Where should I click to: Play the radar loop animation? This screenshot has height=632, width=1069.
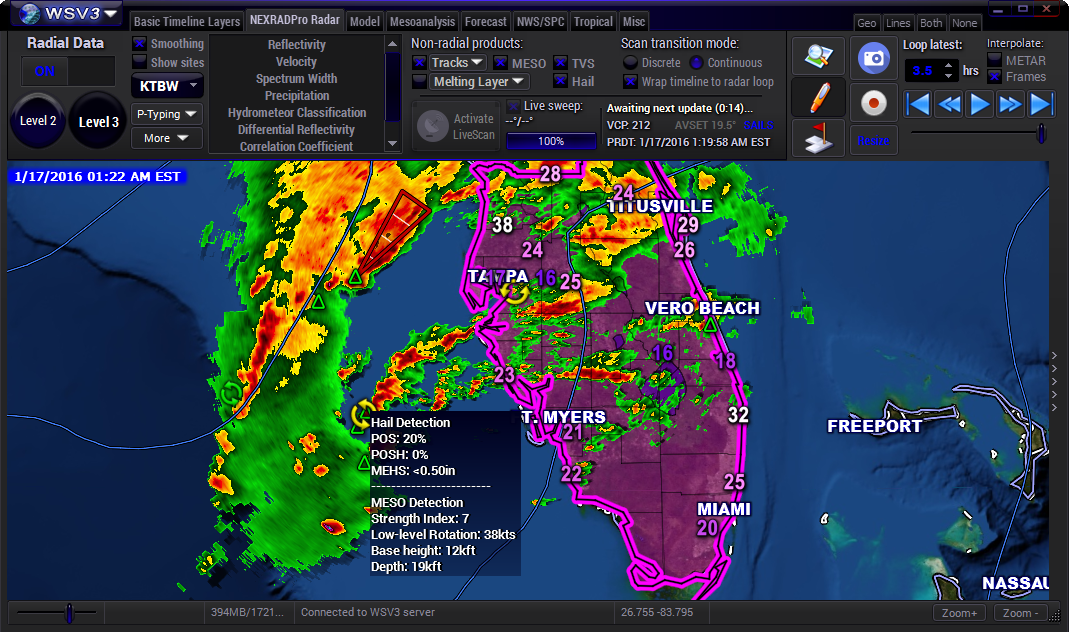tap(980, 104)
